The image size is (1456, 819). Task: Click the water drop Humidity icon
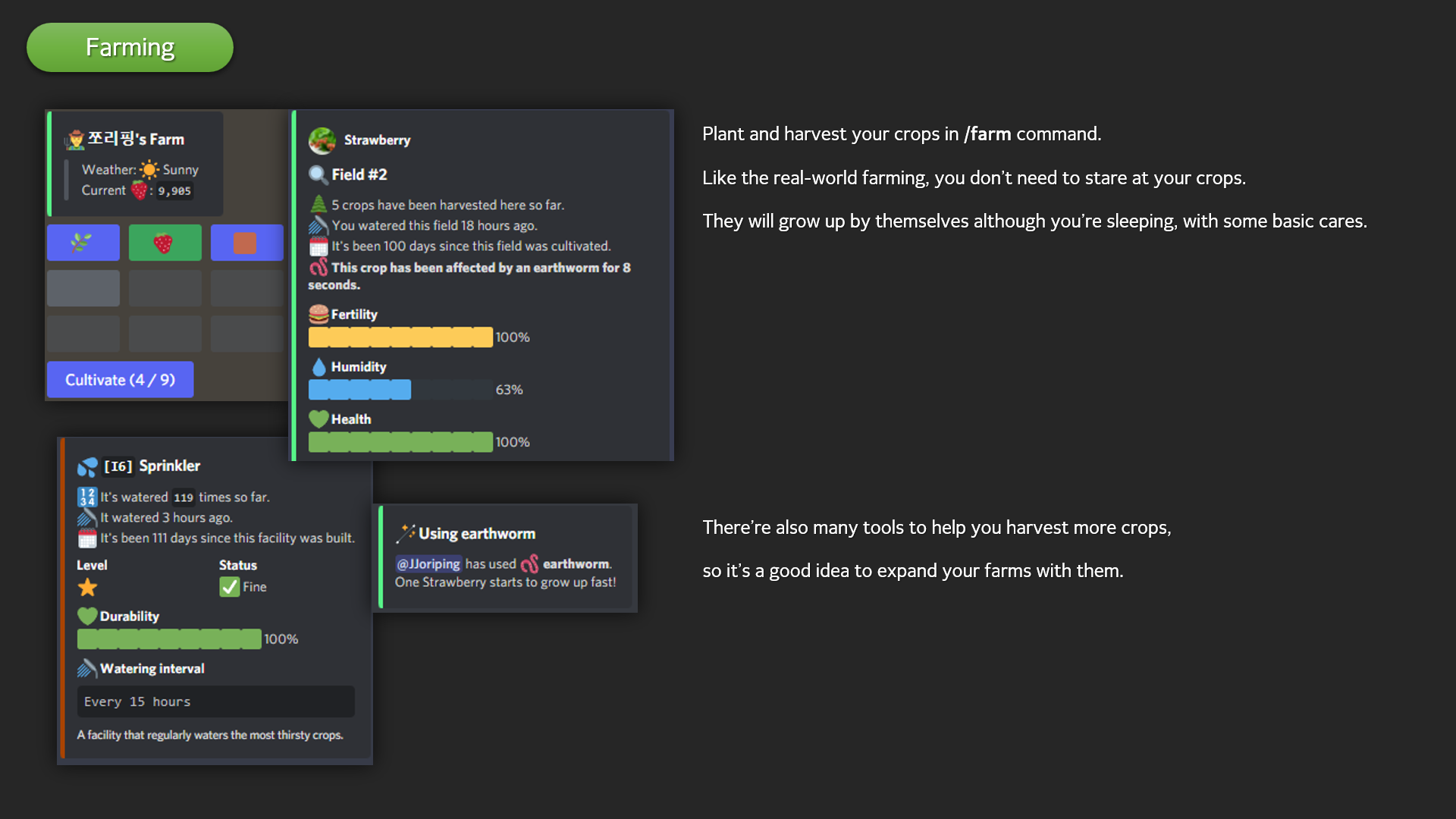tap(318, 367)
